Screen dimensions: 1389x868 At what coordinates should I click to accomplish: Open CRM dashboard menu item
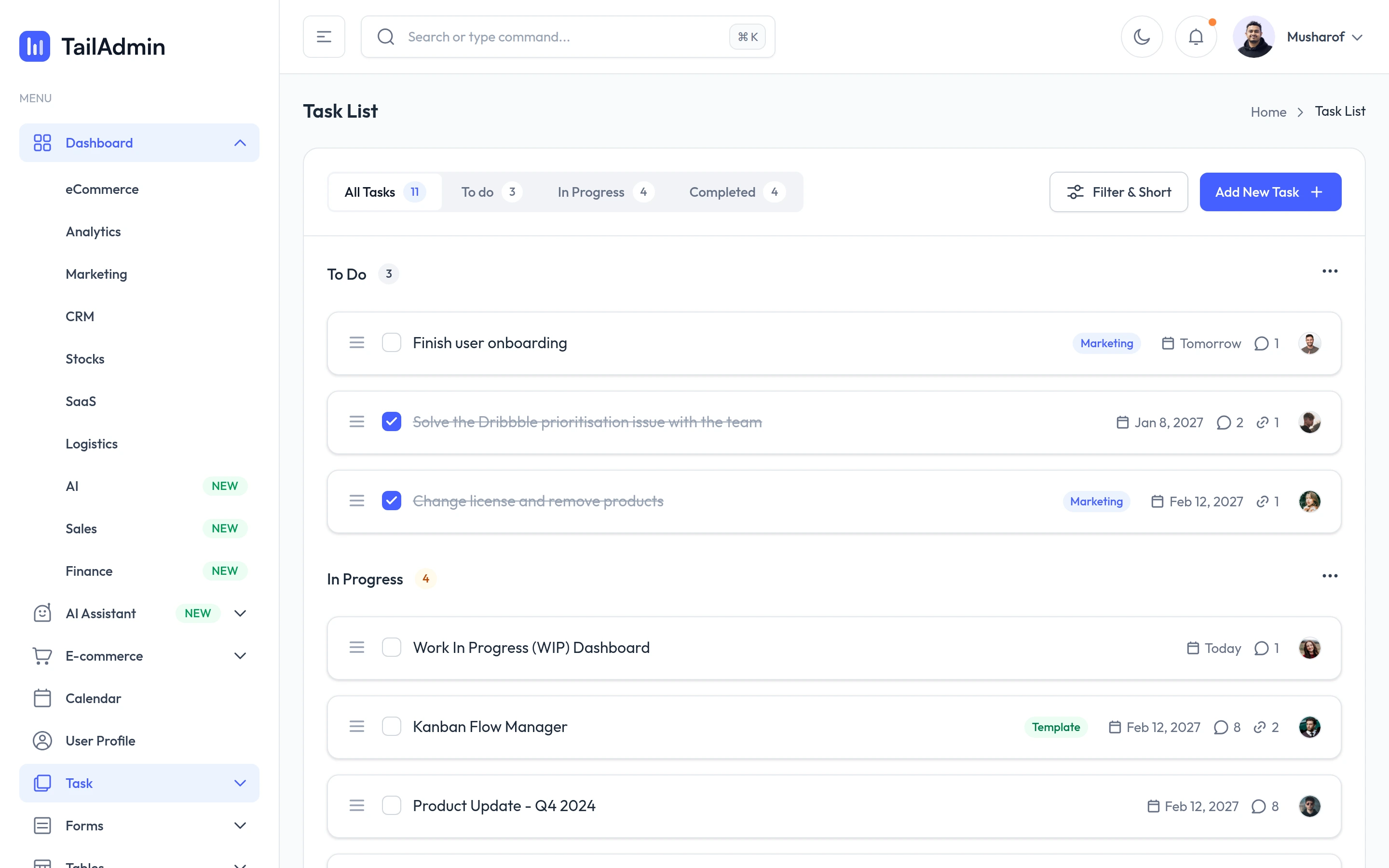click(80, 317)
